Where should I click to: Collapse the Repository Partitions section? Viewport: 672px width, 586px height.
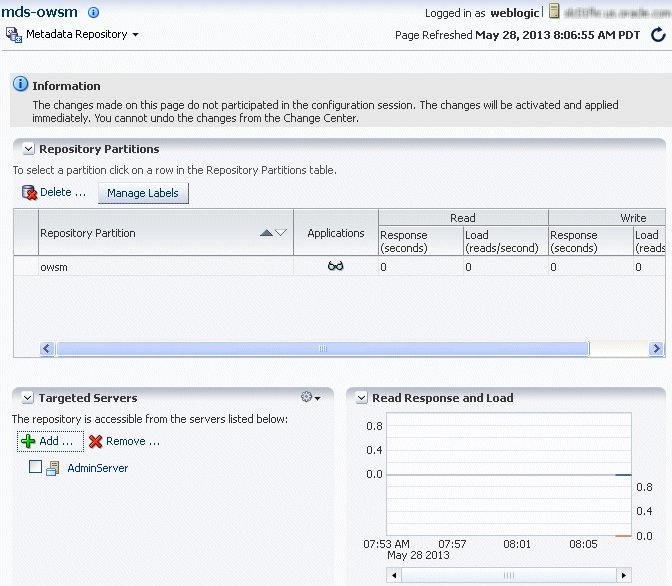click(28, 149)
